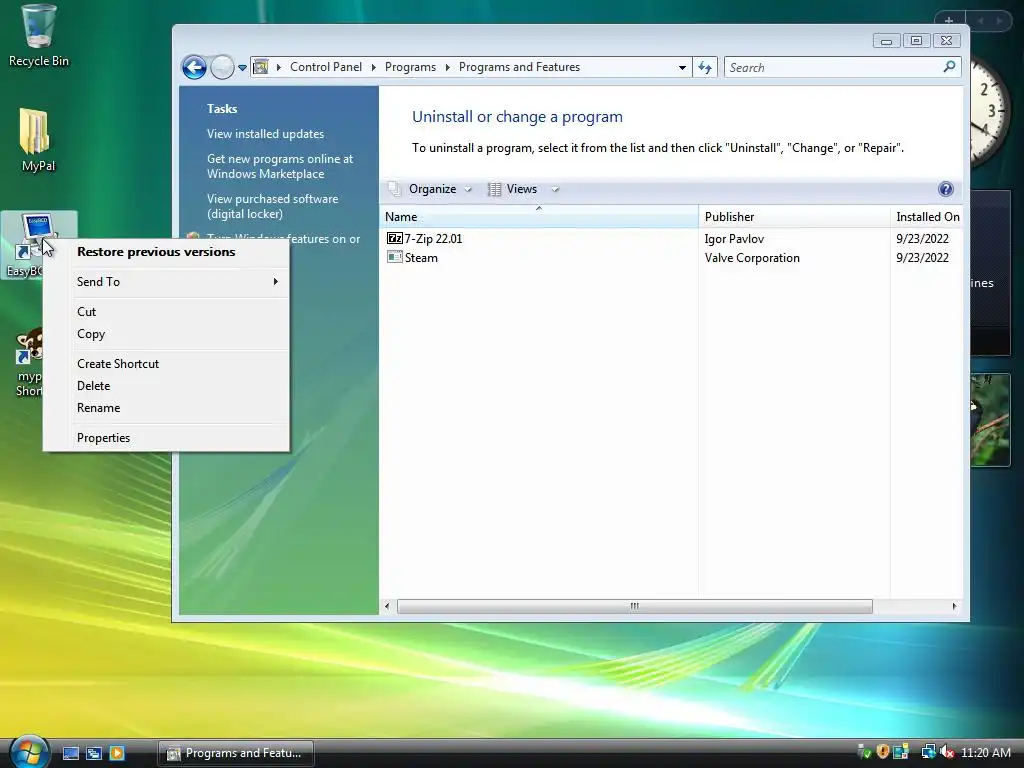The image size is (1024, 768).
Task: Click the muted volume tray icon
Action: pos(946,752)
